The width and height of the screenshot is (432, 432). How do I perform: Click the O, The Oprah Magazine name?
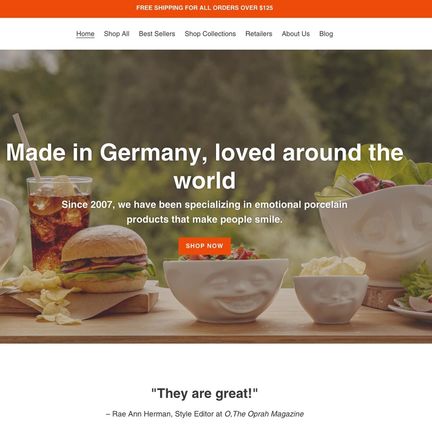[264, 414]
